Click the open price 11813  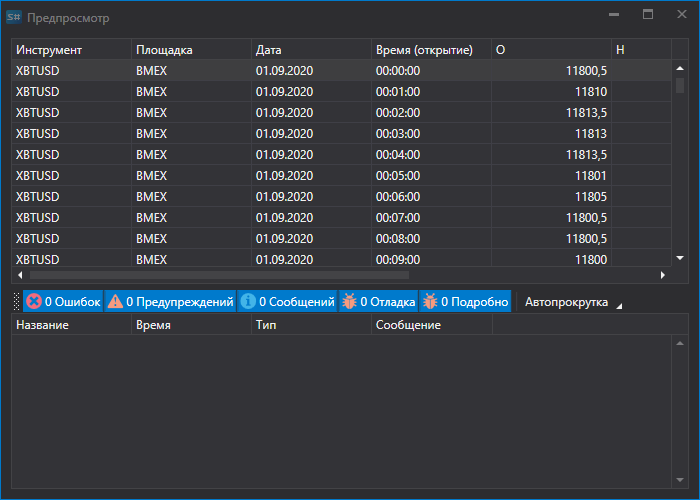coord(552,133)
